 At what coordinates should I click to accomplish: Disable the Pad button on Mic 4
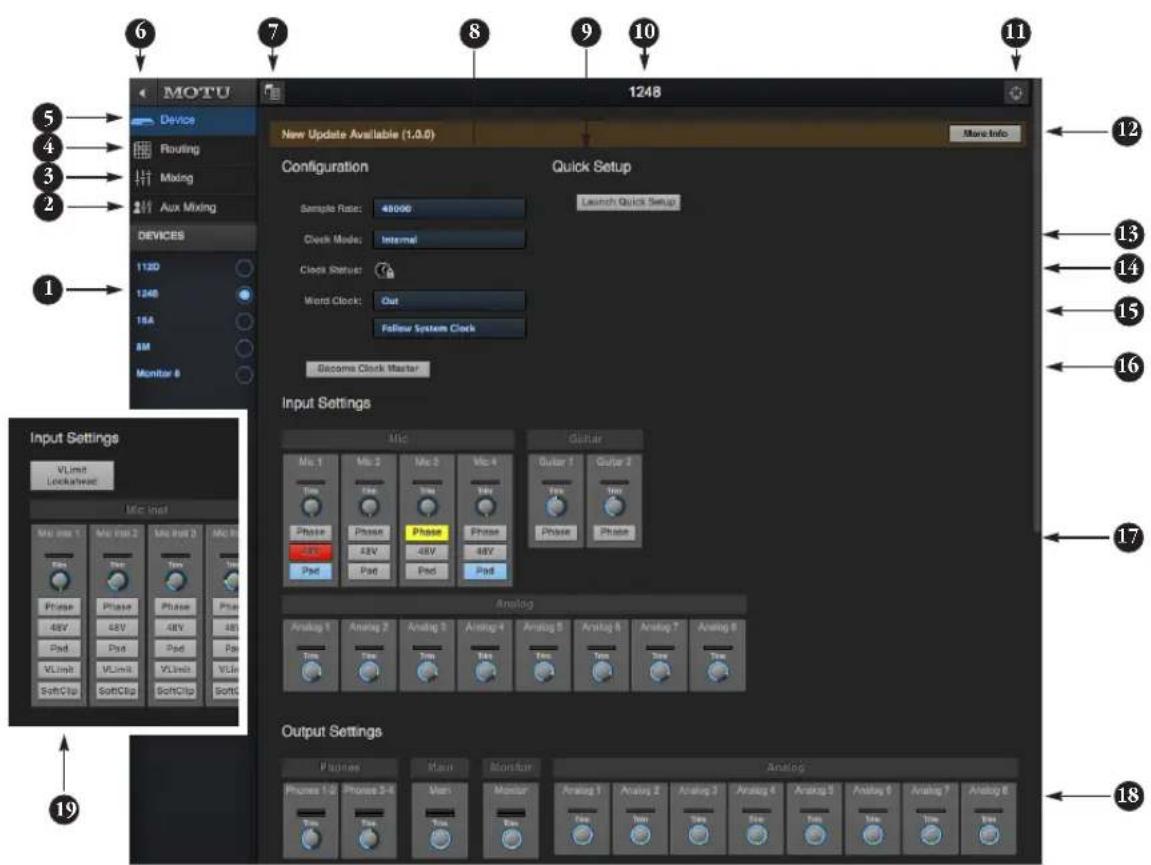tap(484, 571)
